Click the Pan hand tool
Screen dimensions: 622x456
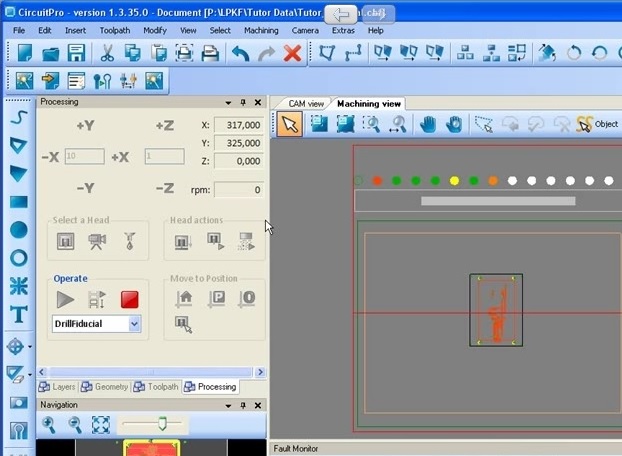pos(428,124)
